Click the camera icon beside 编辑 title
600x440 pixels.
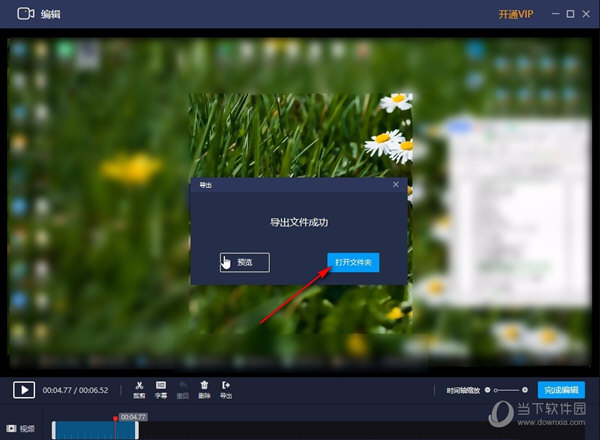[x=26, y=14]
